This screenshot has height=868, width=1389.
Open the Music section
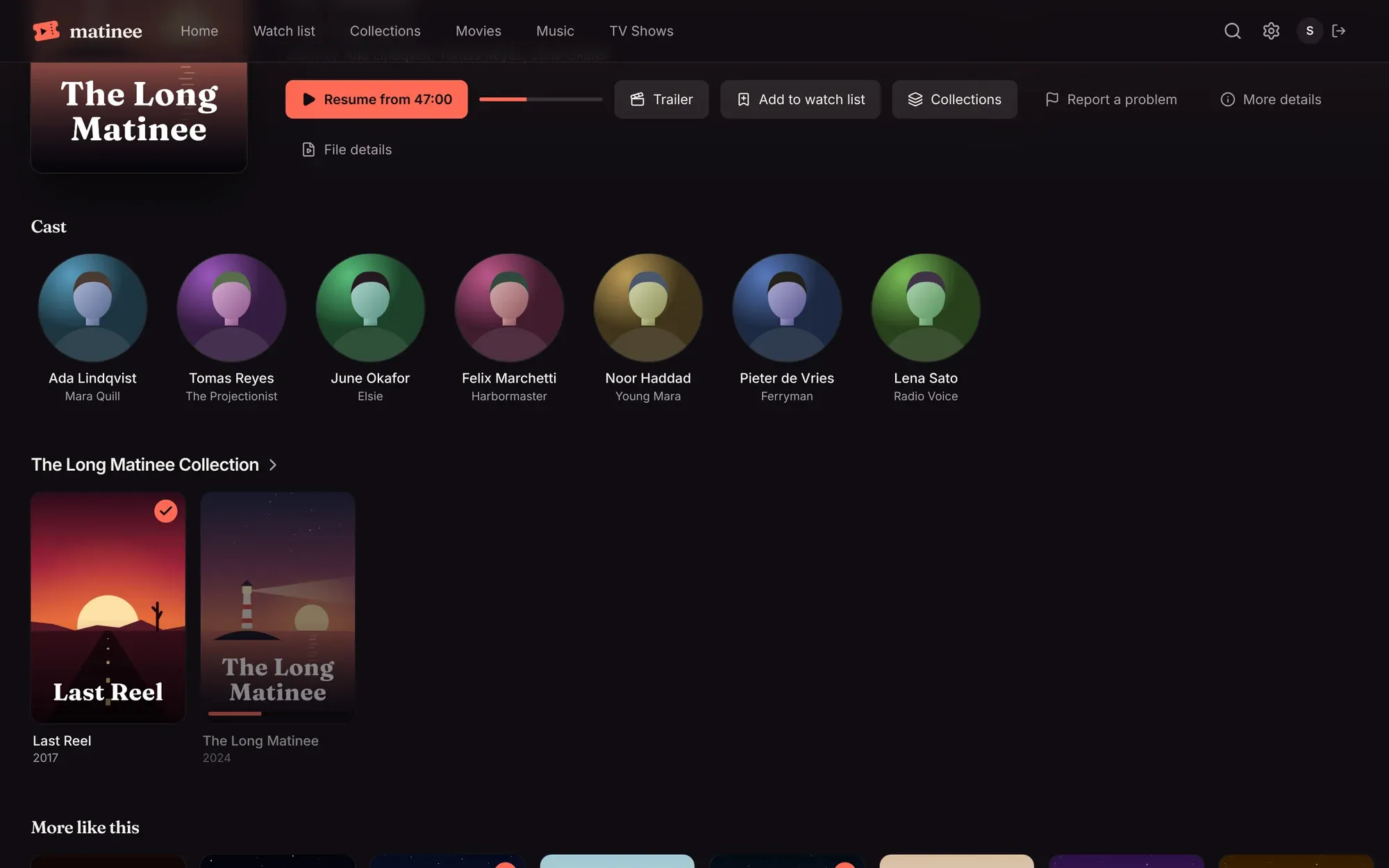pos(555,31)
